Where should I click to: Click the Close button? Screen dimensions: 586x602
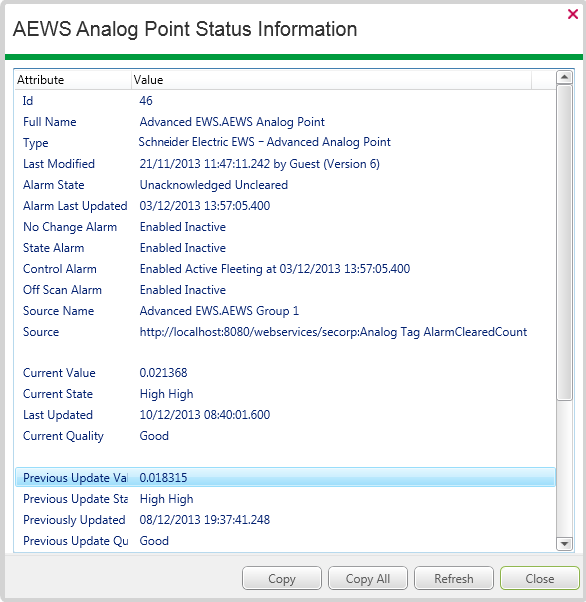click(540, 578)
